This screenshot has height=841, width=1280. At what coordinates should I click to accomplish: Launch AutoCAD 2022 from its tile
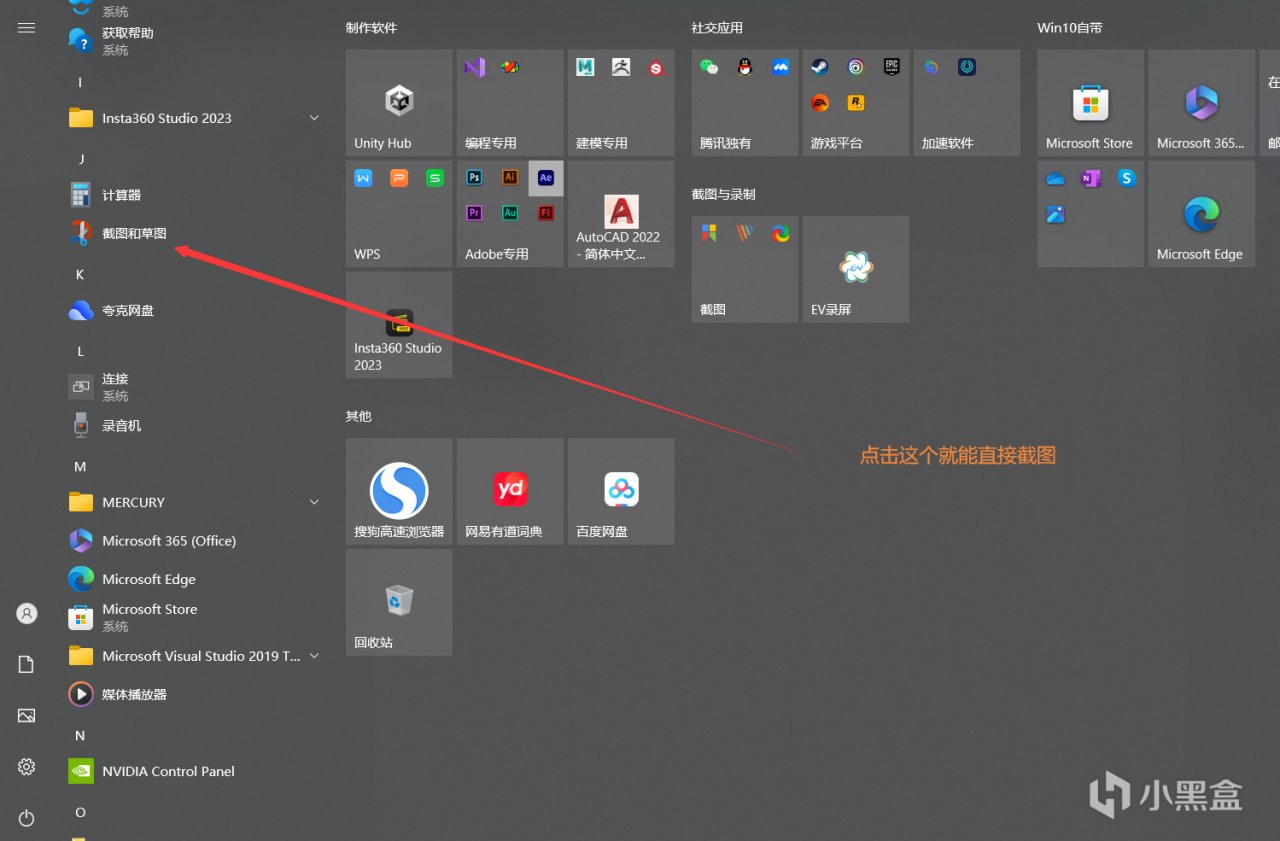[621, 214]
